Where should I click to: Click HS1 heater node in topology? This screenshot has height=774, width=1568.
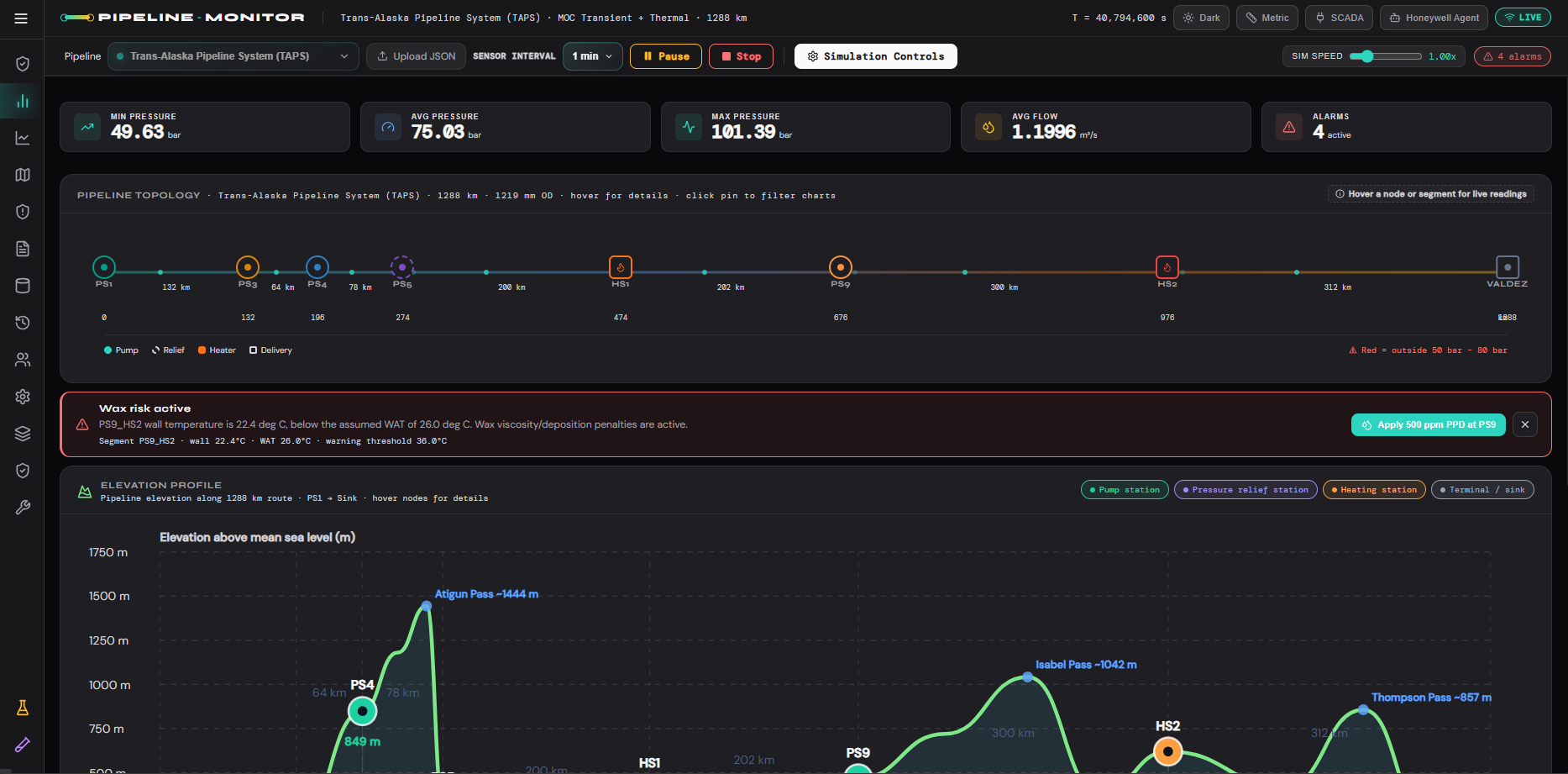tap(621, 267)
